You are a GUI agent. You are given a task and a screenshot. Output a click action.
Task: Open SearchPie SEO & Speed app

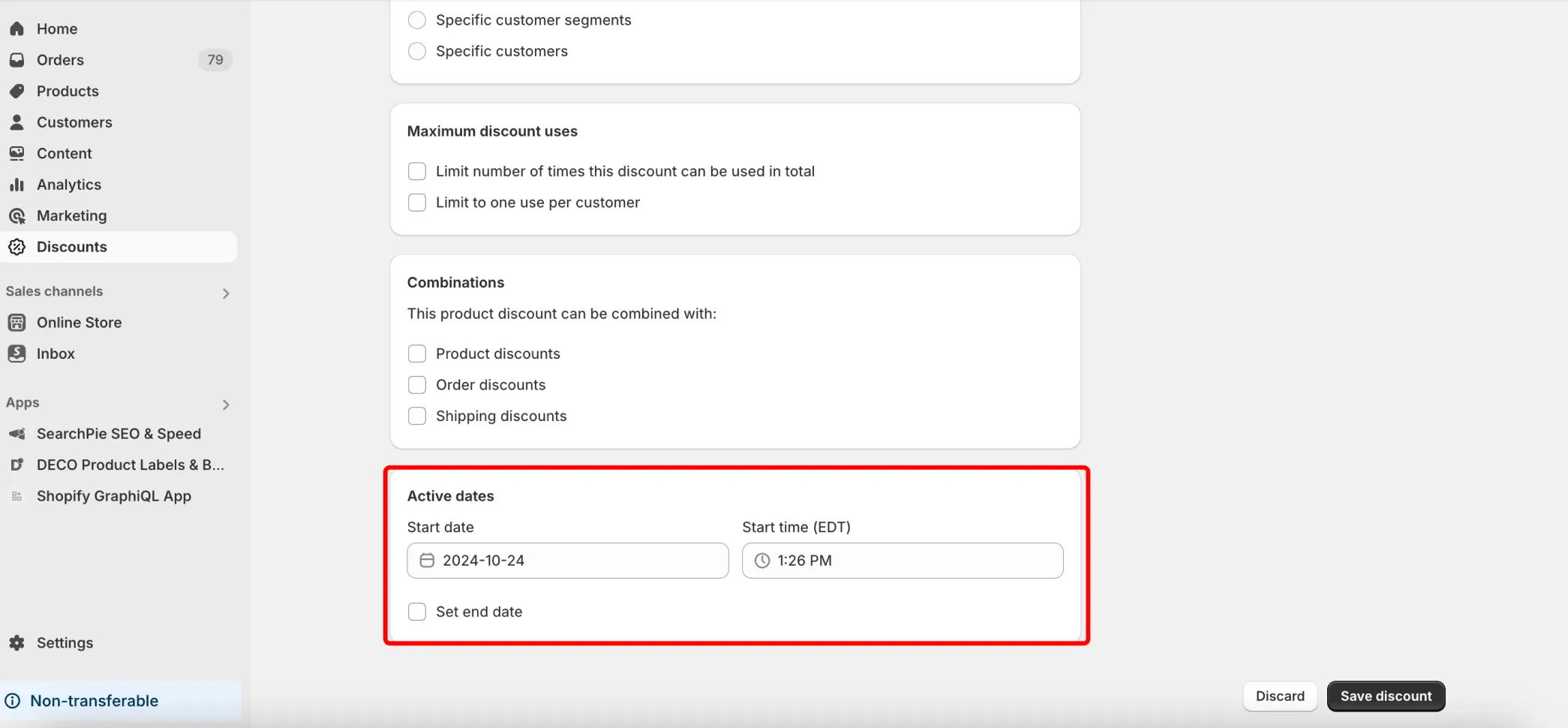119,434
